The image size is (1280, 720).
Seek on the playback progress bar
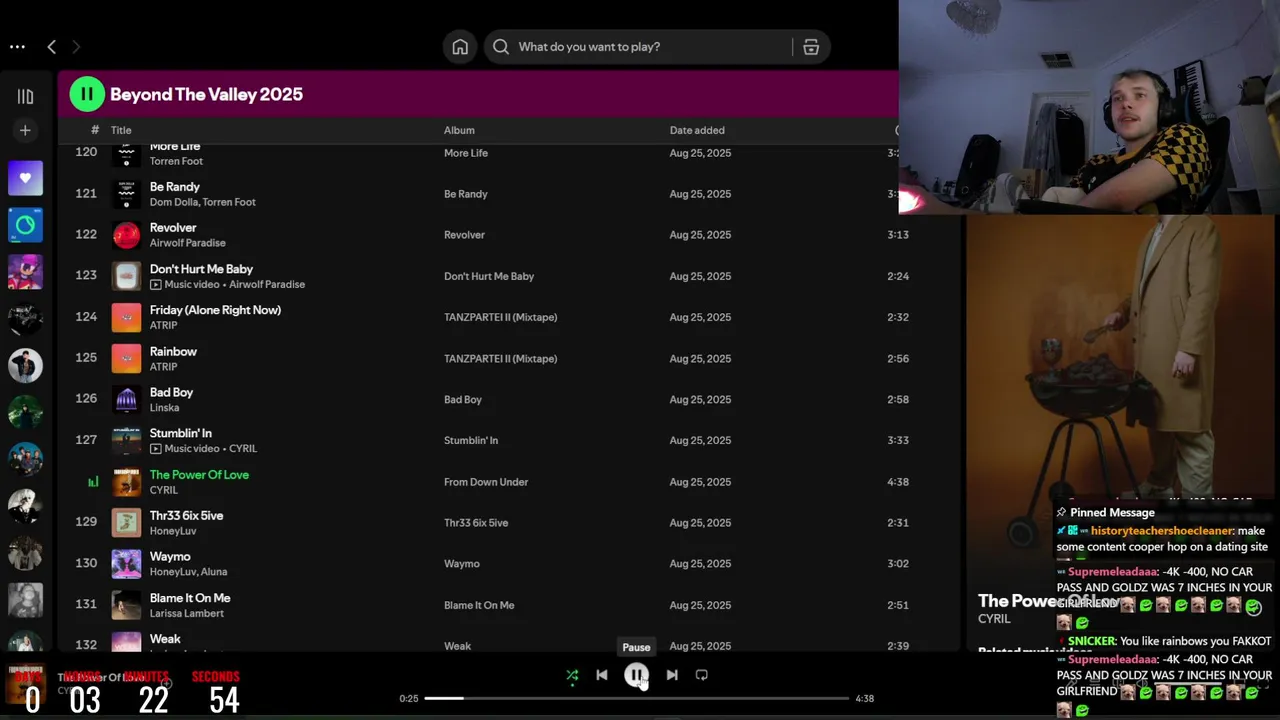coord(637,698)
